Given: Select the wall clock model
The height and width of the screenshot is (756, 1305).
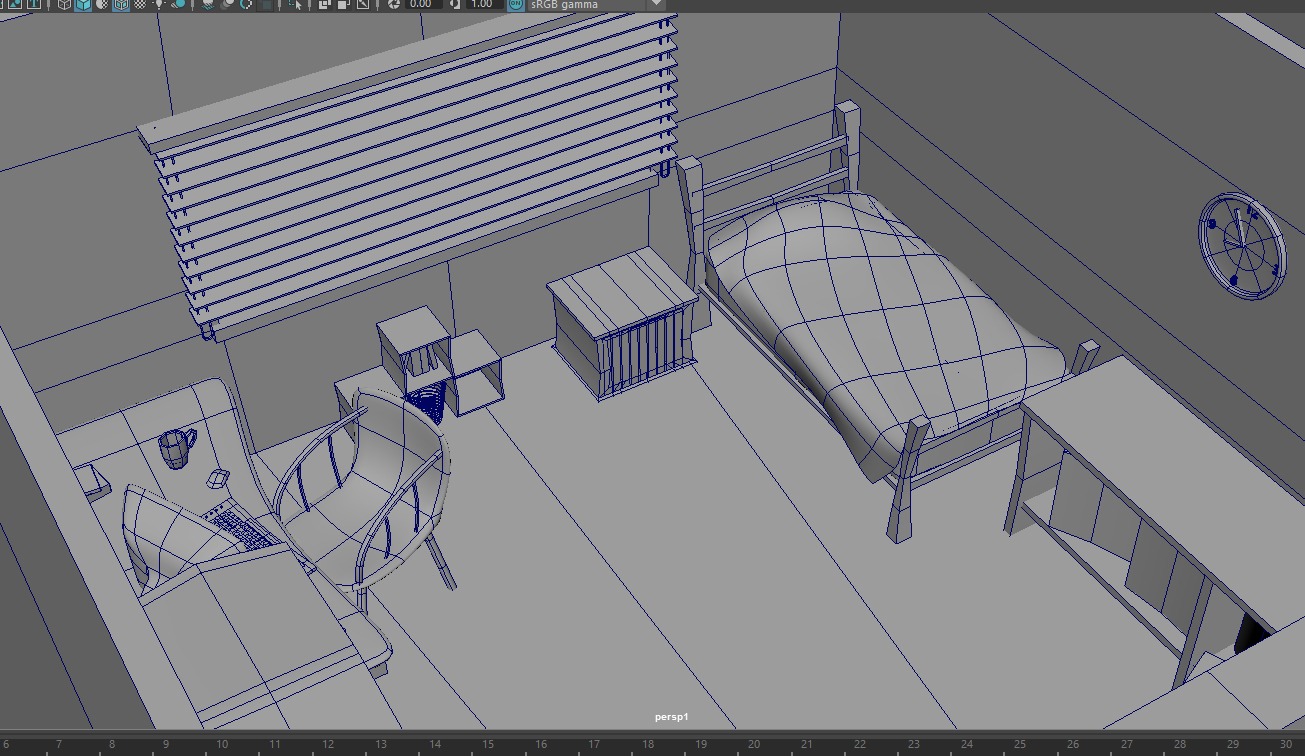Looking at the screenshot, I should pyautogui.click(x=1242, y=246).
